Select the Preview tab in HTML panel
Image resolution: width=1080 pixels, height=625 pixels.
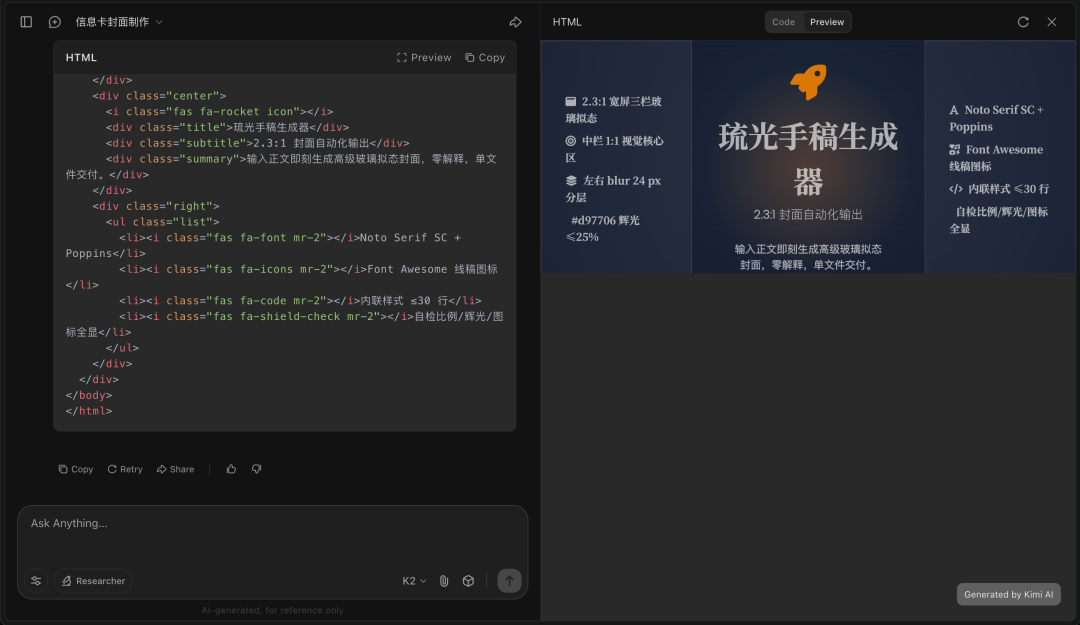pyautogui.click(x=826, y=21)
